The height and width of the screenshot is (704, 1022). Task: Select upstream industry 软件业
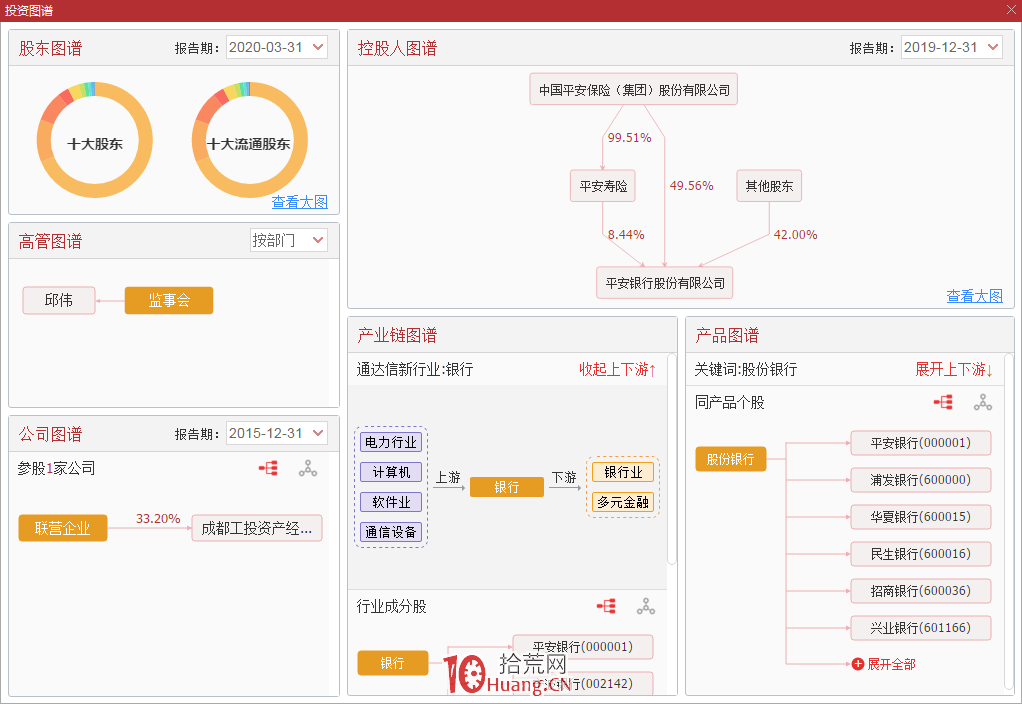[391, 502]
